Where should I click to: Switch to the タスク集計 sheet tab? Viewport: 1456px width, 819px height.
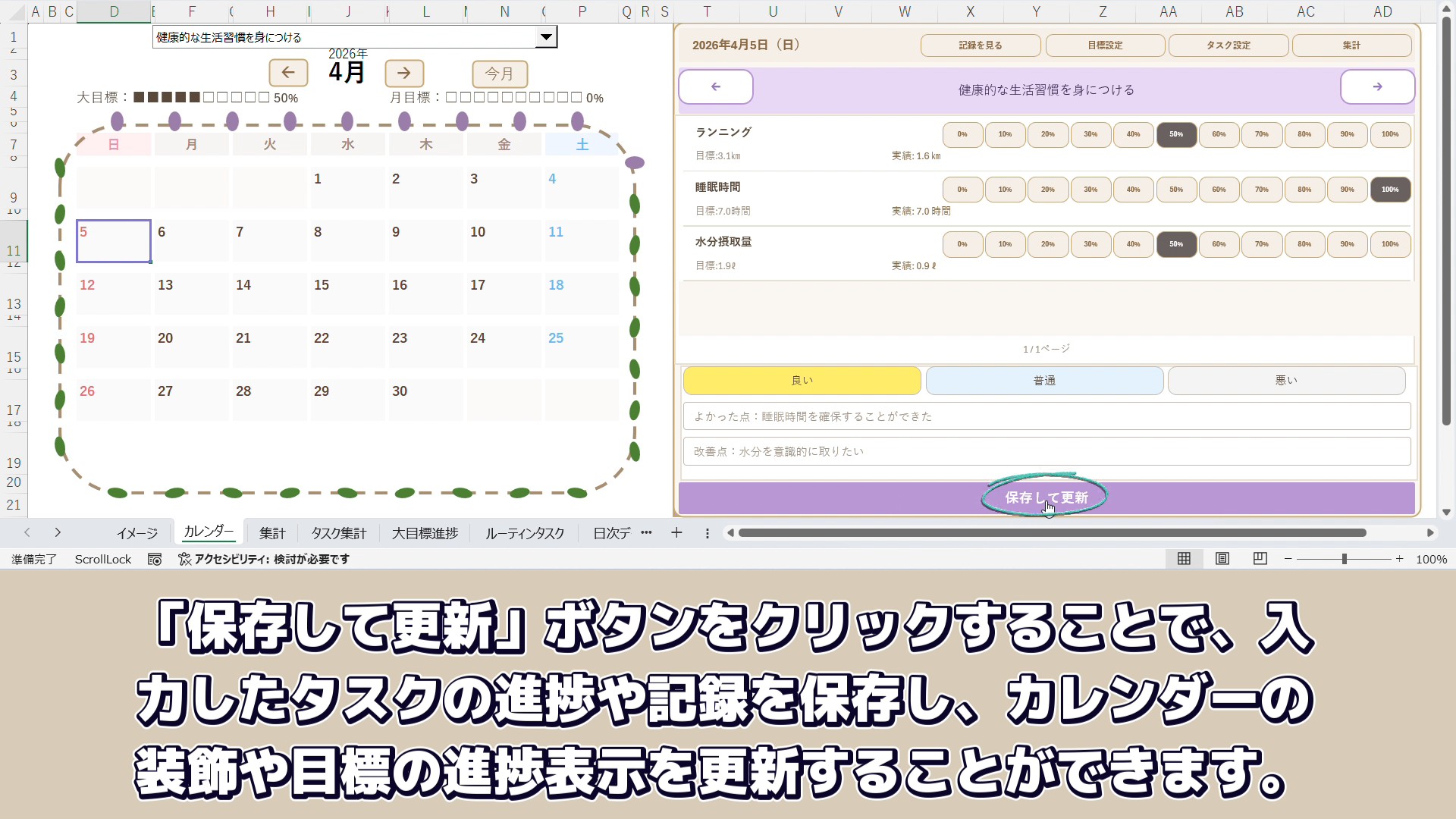[x=338, y=533]
